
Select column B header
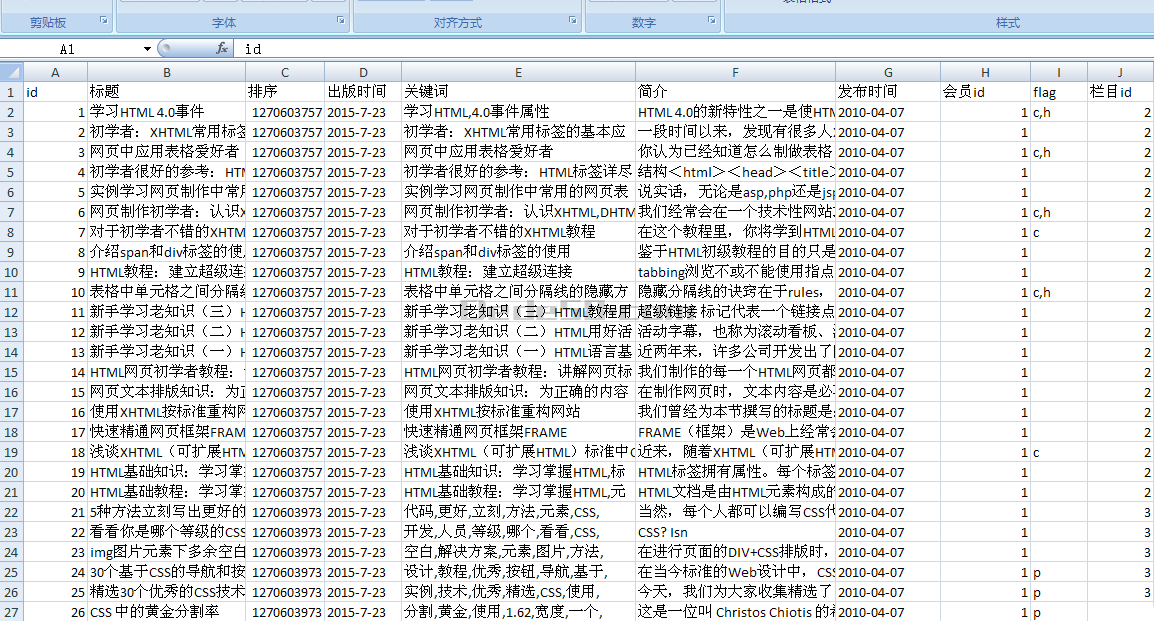point(166,72)
